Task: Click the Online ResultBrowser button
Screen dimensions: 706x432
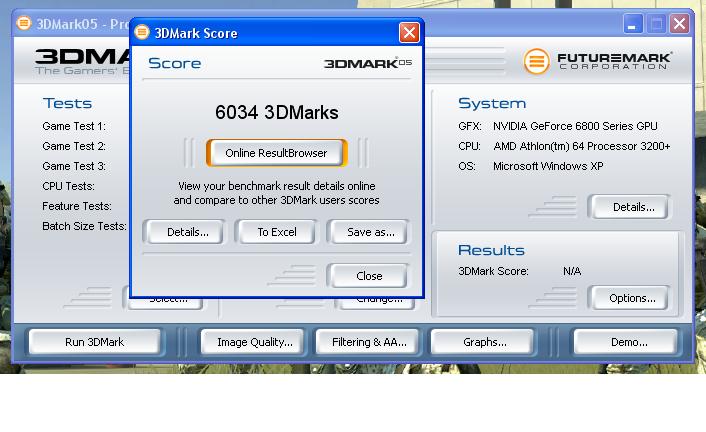Action: [276, 153]
